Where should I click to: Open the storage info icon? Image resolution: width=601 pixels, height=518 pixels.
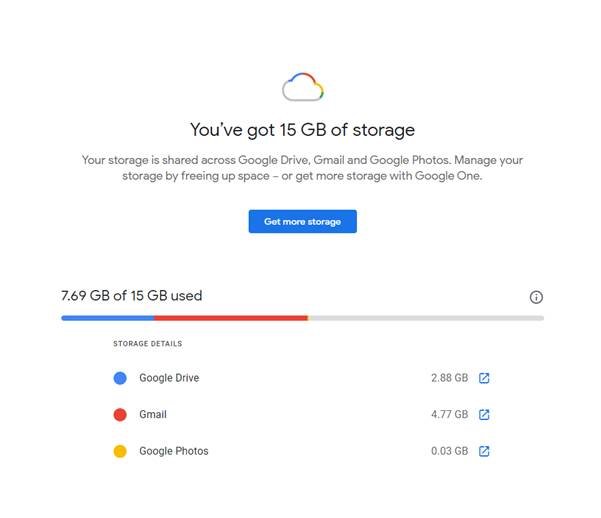(536, 297)
